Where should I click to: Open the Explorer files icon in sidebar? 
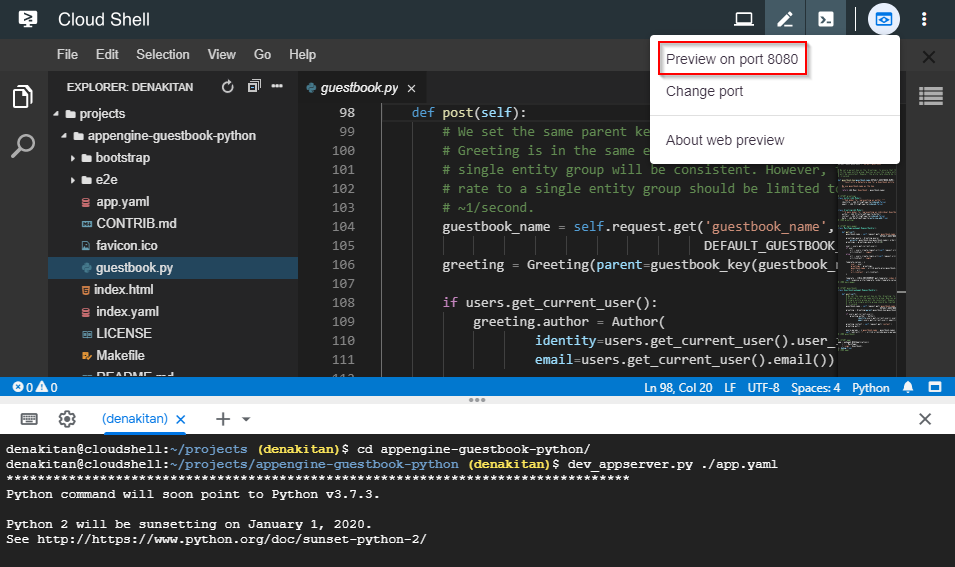click(23, 97)
